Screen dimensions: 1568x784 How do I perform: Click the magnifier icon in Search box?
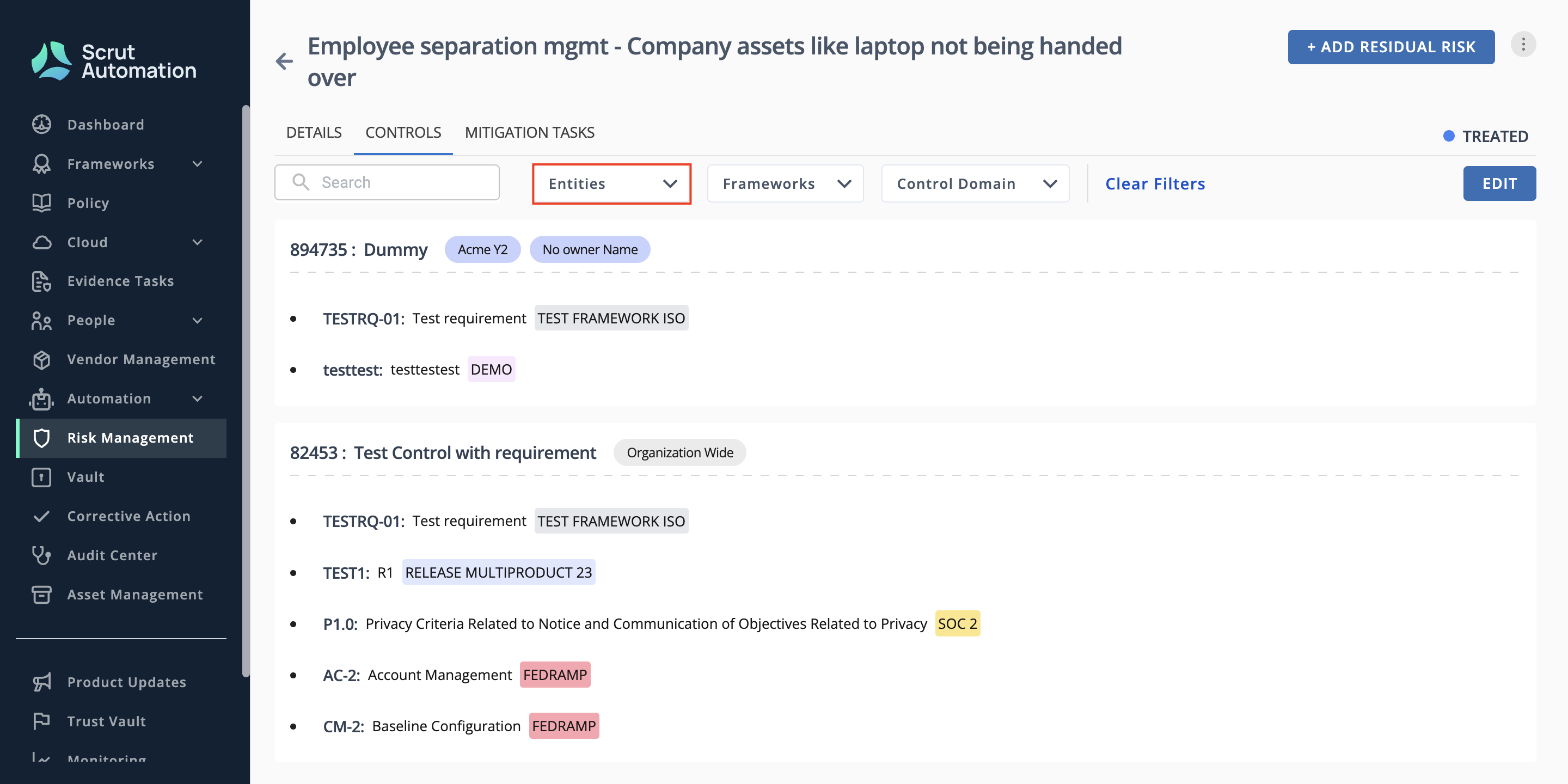click(301, 182)
